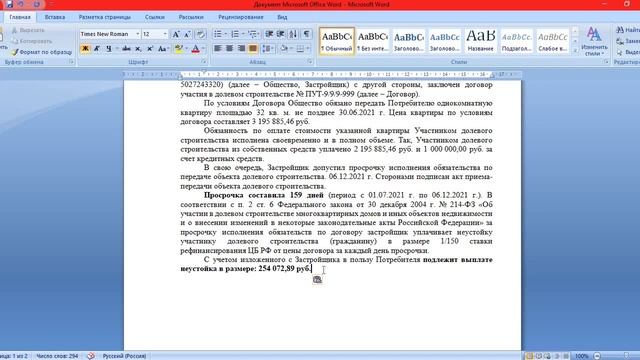Align text right
This screenshot has height=360, width=640.
(x=241, y=49)
